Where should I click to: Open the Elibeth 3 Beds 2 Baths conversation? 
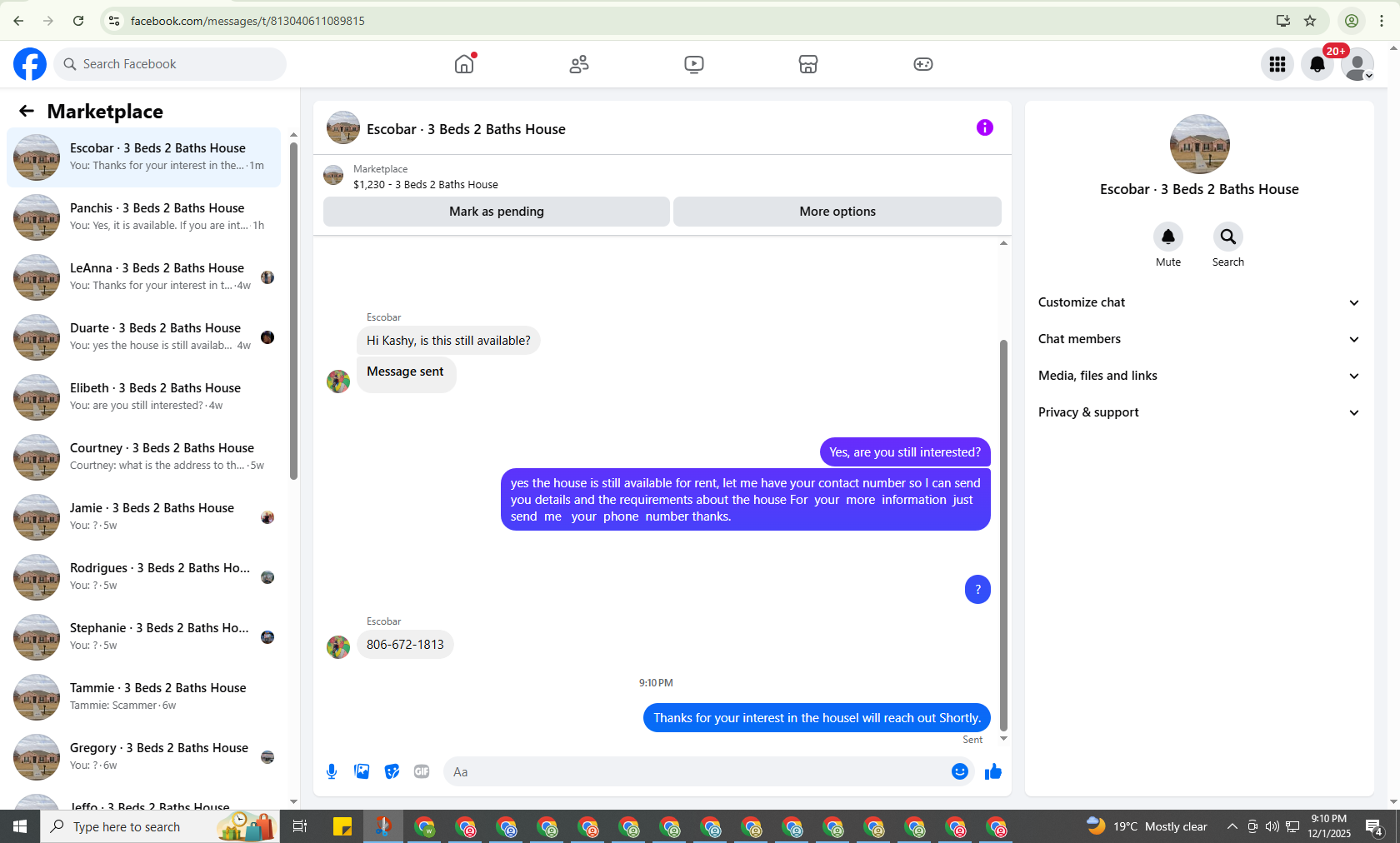click(x=143, y=397)
